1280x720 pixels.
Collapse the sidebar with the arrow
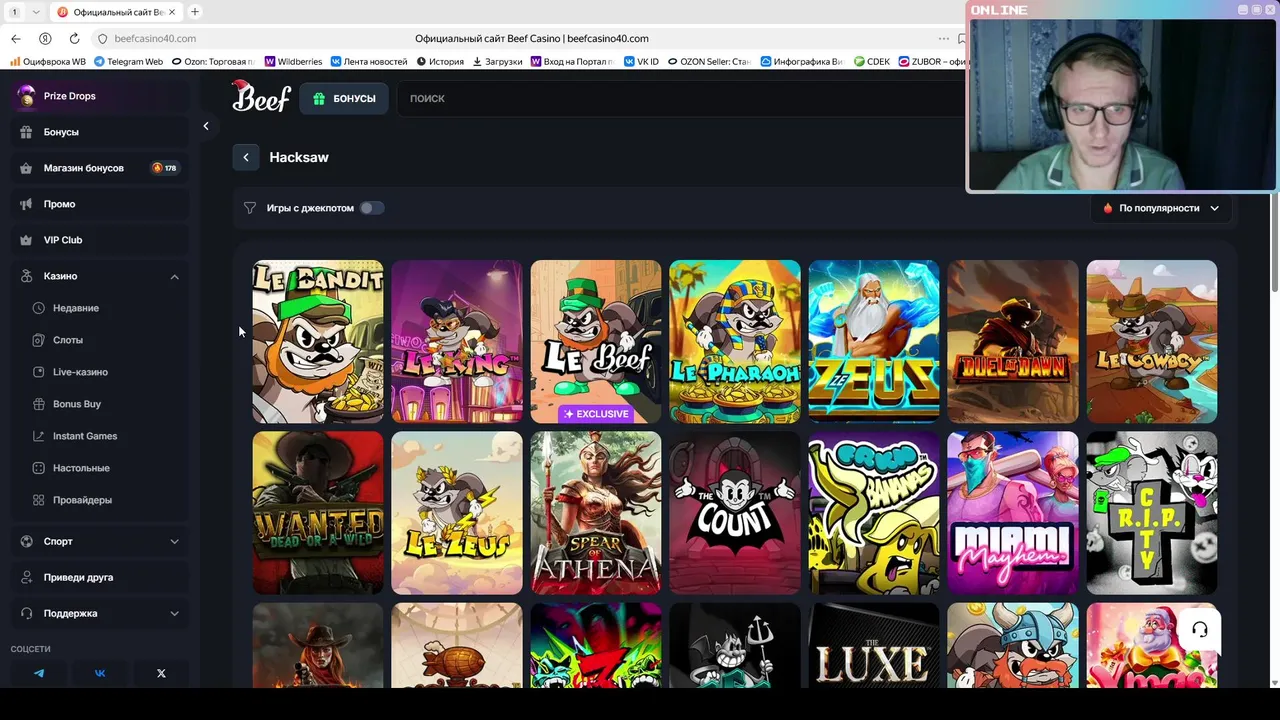coord(206,126)
